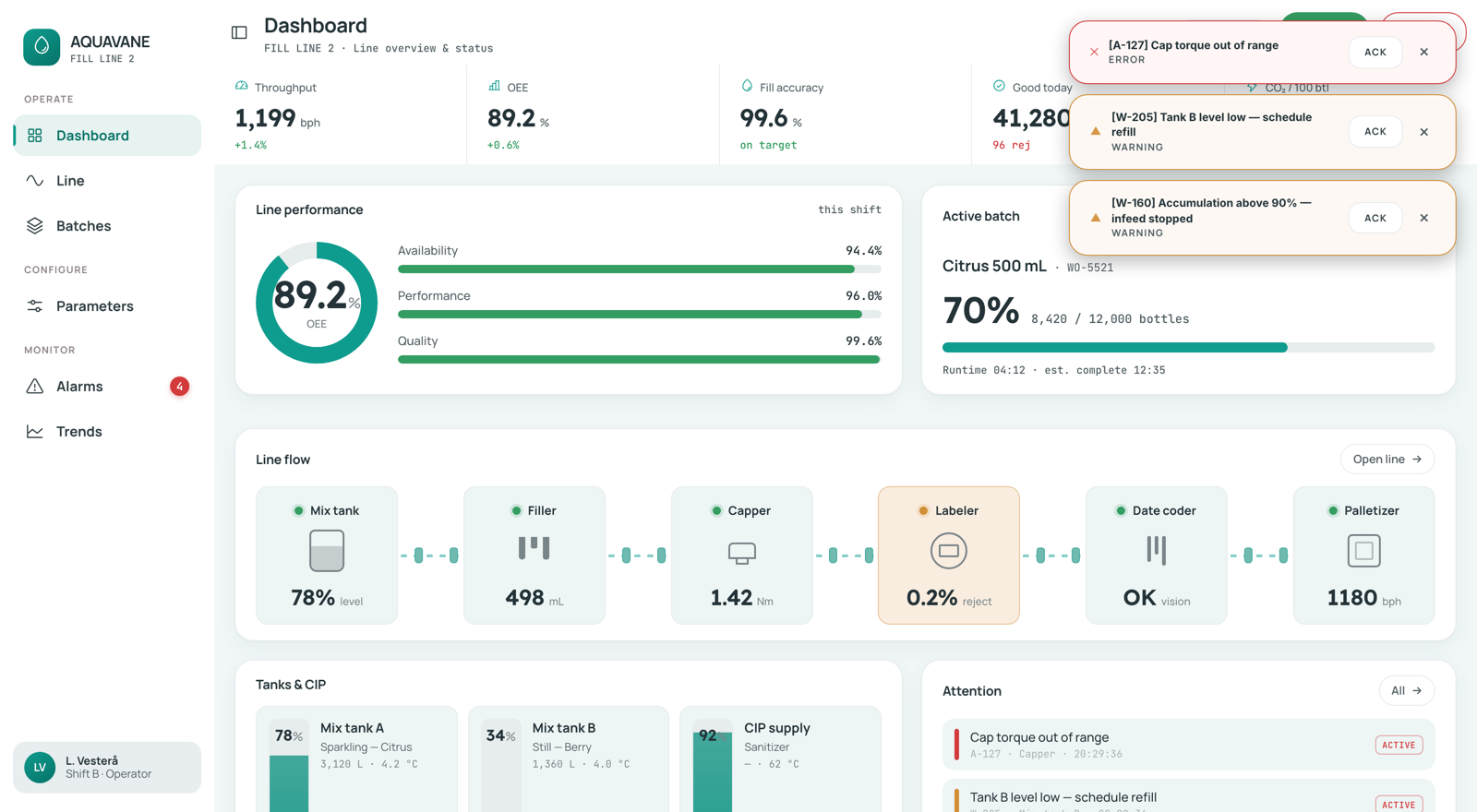Dismiss the W-160 accumulation toast
This screenshot has width=1477, height=812.
(1424, 218)
